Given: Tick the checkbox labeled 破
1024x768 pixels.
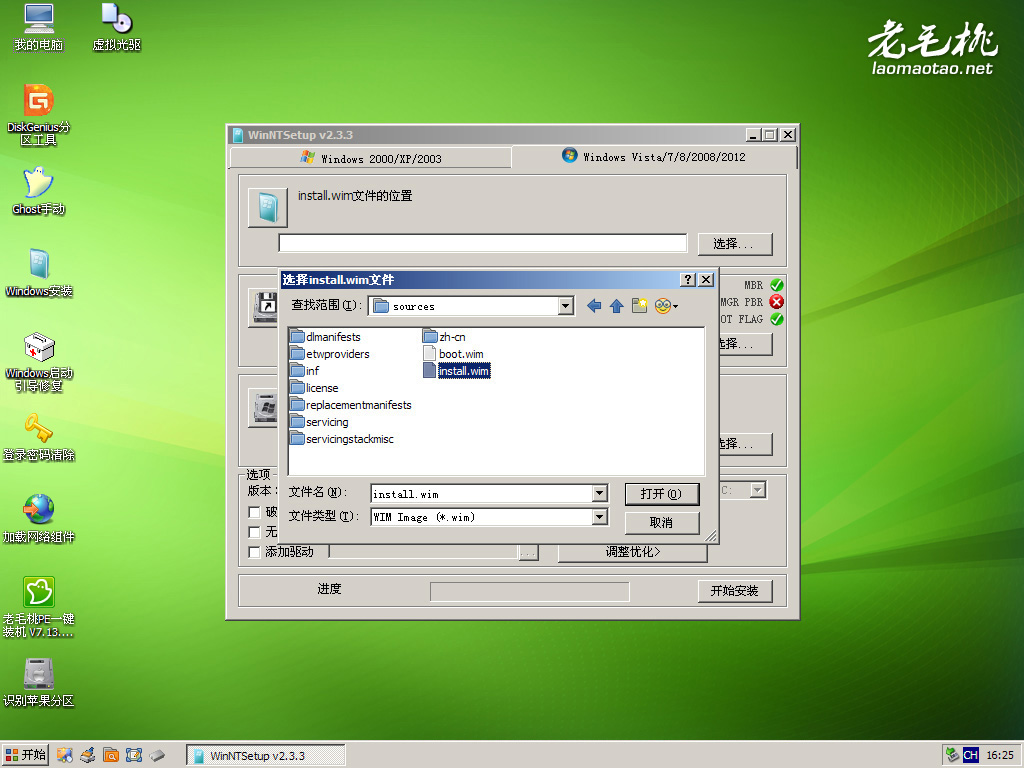Looking at the screenshot, I should click(255, 512).
